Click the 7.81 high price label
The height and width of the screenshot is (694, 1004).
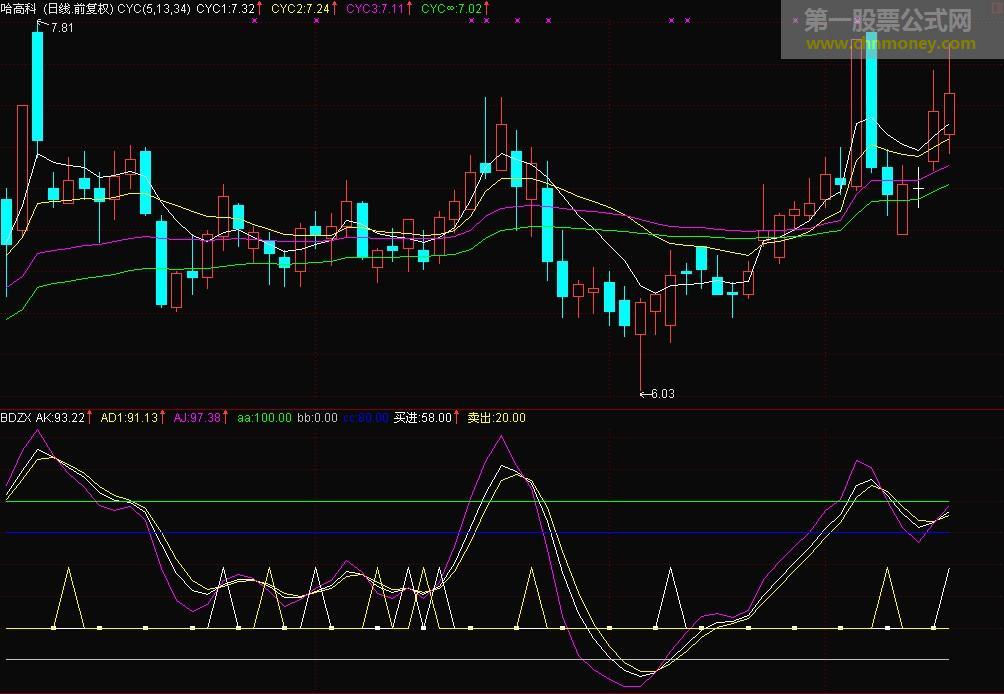tap(61, 28)
